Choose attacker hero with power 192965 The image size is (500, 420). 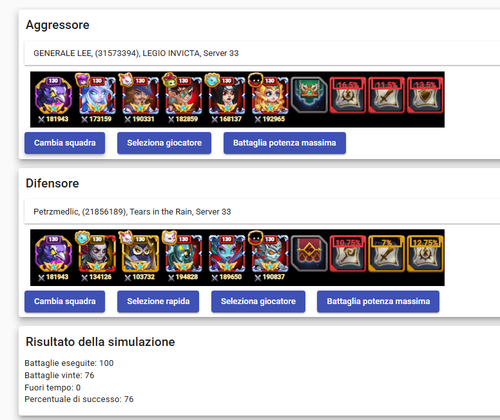(270, 99)
